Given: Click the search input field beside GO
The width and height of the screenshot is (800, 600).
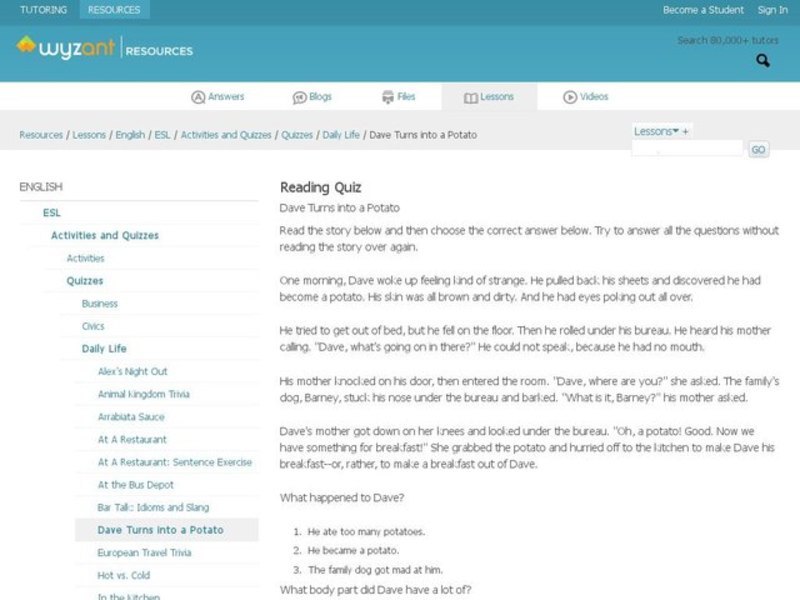Looking at the screenshot, I should 687,149.
